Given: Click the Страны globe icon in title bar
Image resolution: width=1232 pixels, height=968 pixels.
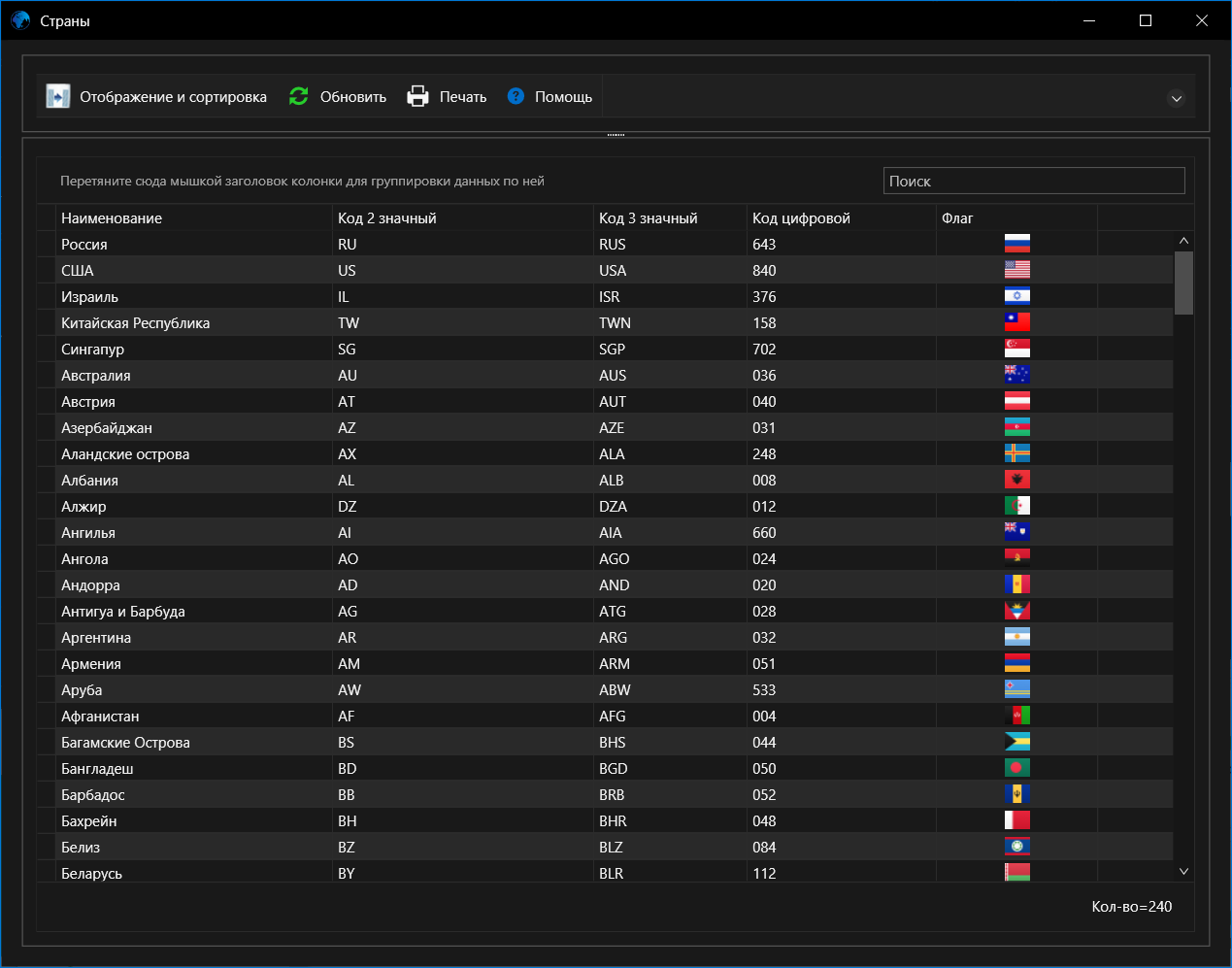Looking at the screenshot, I should 20,20.
